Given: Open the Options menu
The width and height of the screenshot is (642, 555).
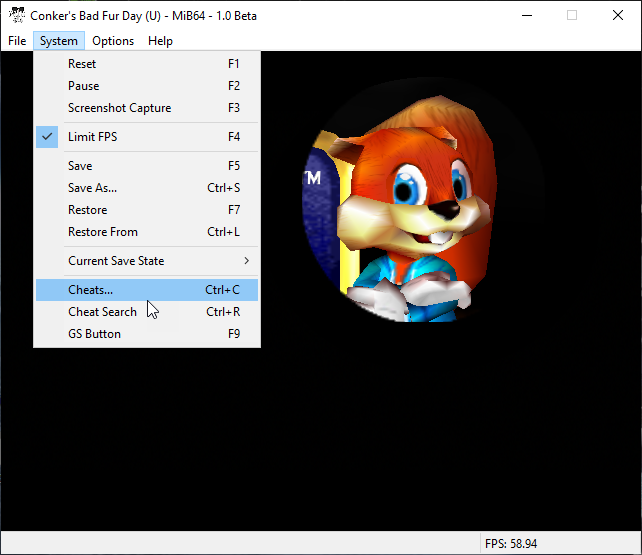Looking at the screenshot, I should (113, 41).
